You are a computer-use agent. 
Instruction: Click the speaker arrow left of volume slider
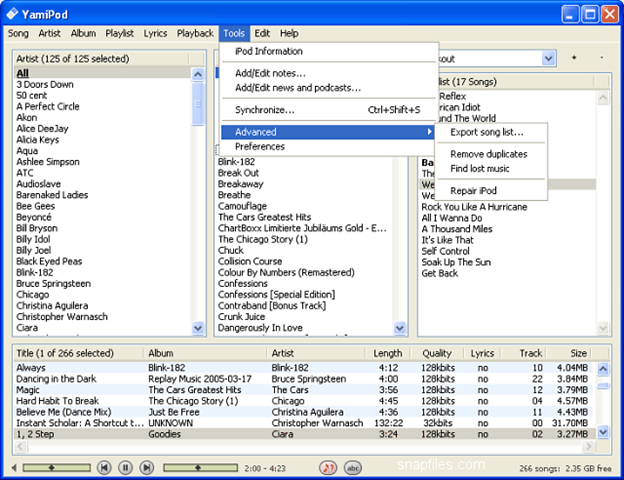(x=14, y=467)
